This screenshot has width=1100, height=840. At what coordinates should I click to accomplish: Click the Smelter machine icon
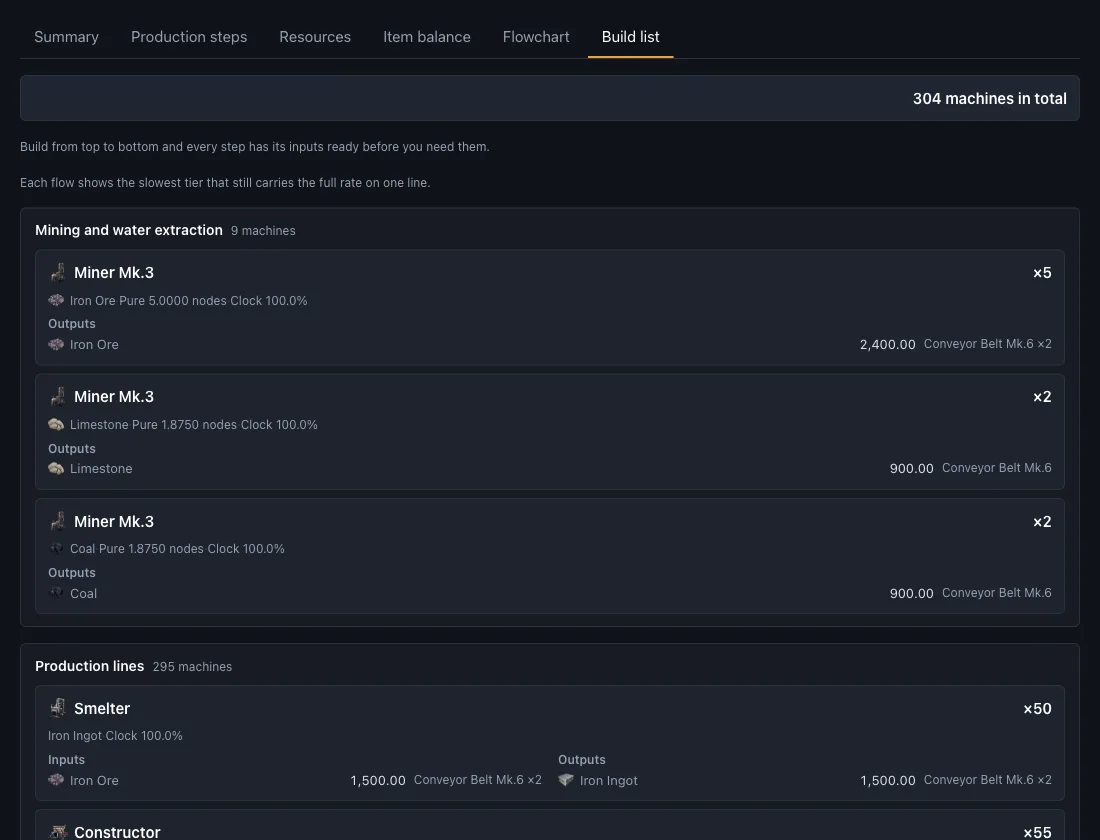coord(58,708)
